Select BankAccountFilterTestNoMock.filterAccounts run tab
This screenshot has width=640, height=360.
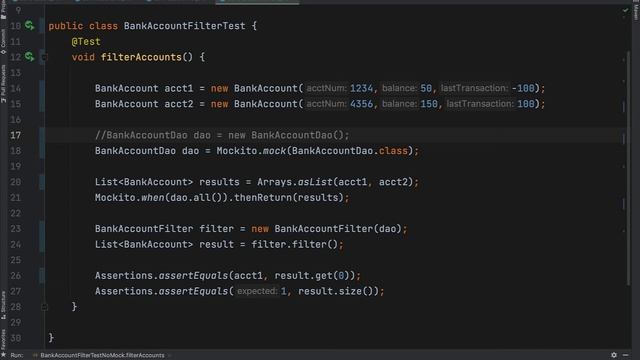[x=102, y=355]
